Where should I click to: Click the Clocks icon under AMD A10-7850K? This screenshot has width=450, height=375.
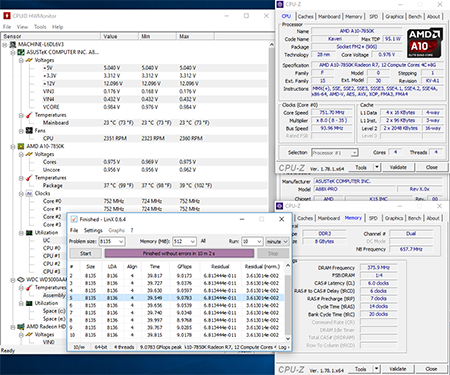29,193
